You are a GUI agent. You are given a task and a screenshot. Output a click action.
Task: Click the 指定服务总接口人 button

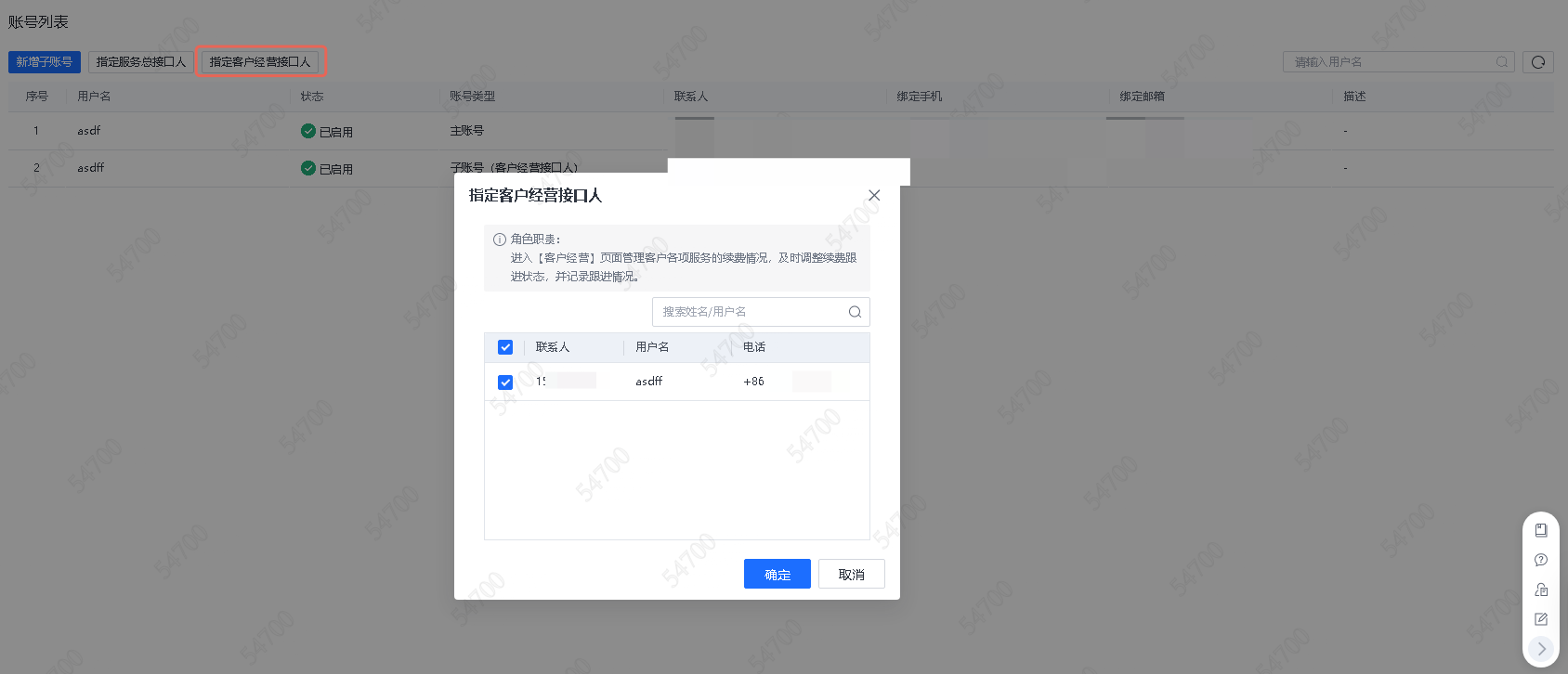(141, 62)
